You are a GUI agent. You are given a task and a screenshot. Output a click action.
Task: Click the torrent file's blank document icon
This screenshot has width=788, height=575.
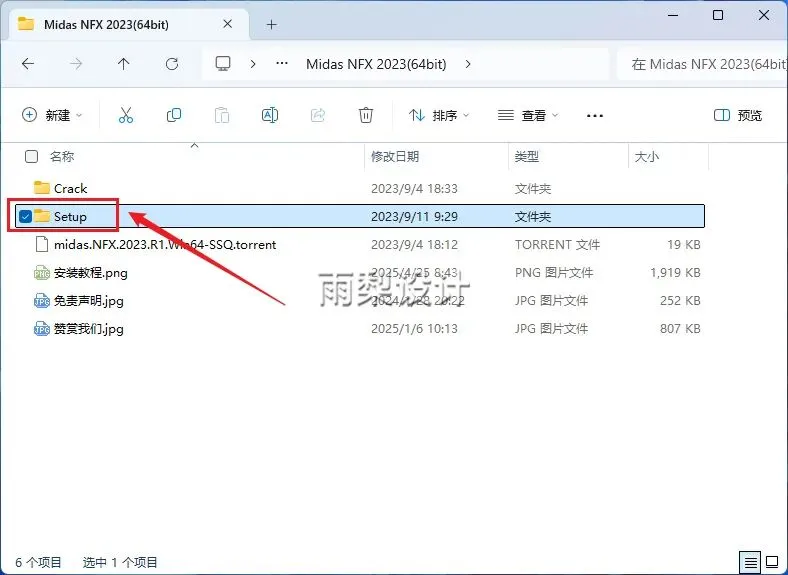[x=42, y=244]
